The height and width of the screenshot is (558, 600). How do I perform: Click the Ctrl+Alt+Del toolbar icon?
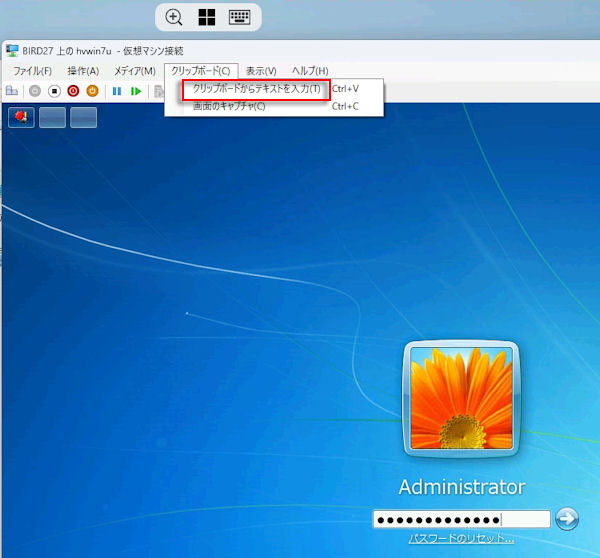12,91
